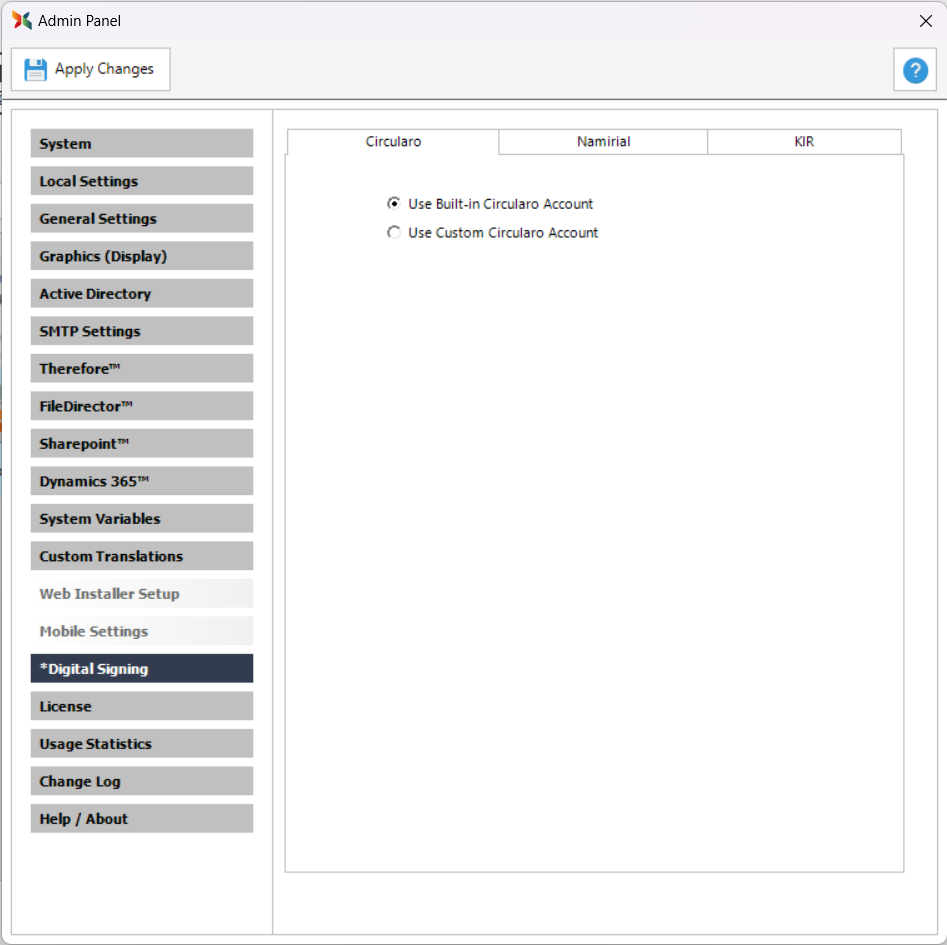Open the Circularo tab
The height and width of the screenshot is (945, 947).
[393, 142]
